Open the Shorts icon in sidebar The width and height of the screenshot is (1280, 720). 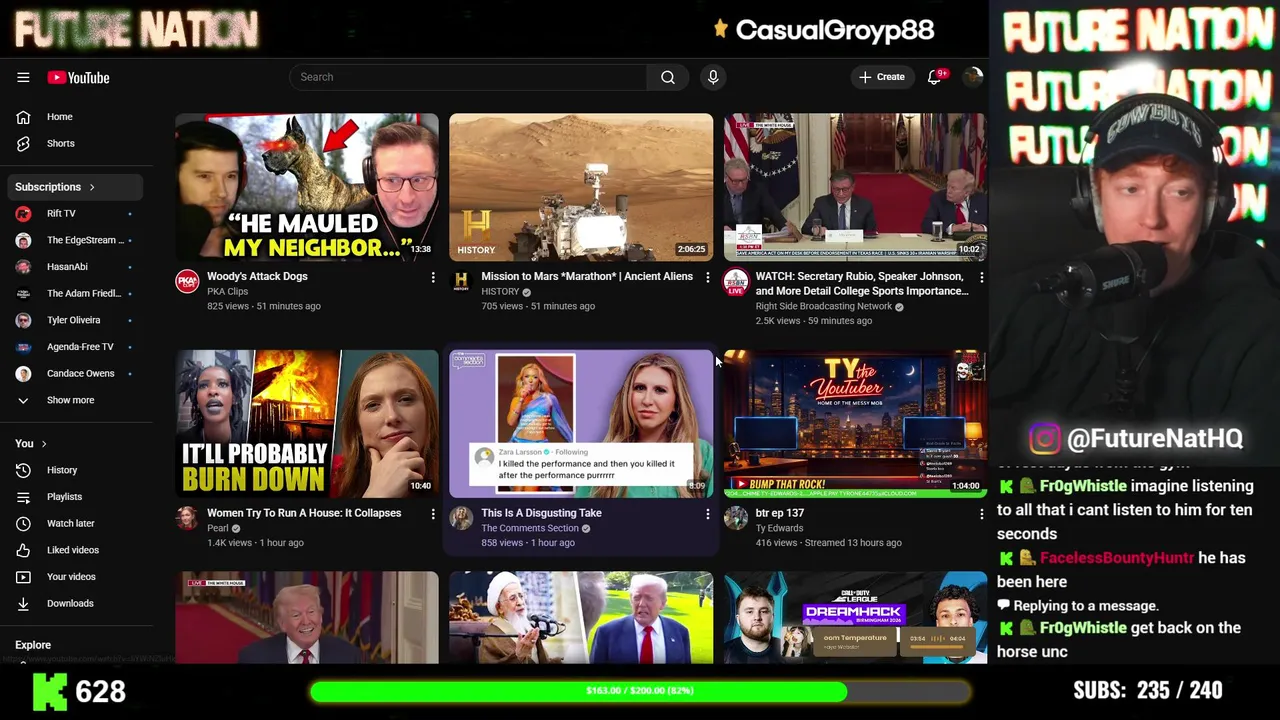coord(23,143)
